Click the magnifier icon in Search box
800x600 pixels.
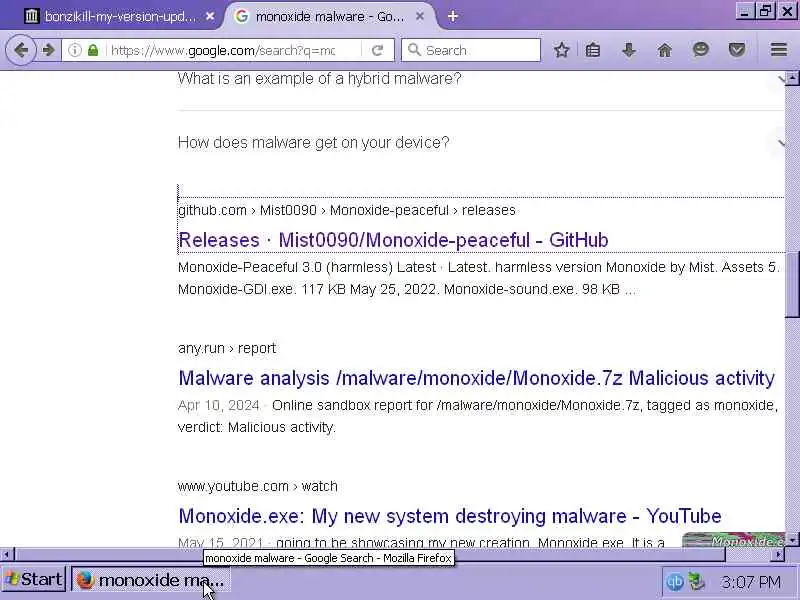[414, 50]
